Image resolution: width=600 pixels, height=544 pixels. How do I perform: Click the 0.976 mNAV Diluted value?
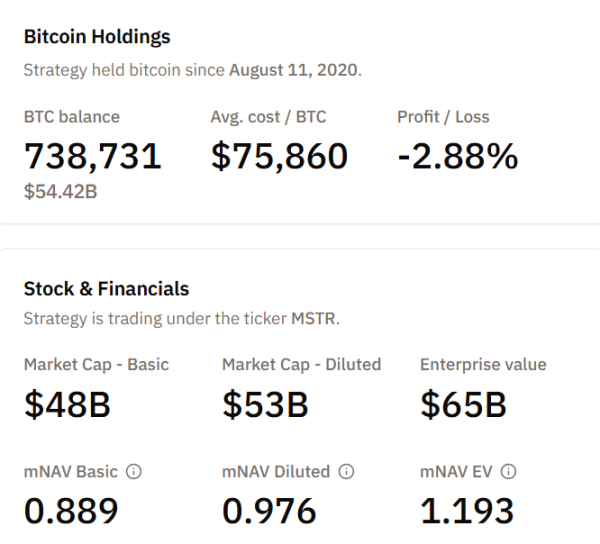269,511
